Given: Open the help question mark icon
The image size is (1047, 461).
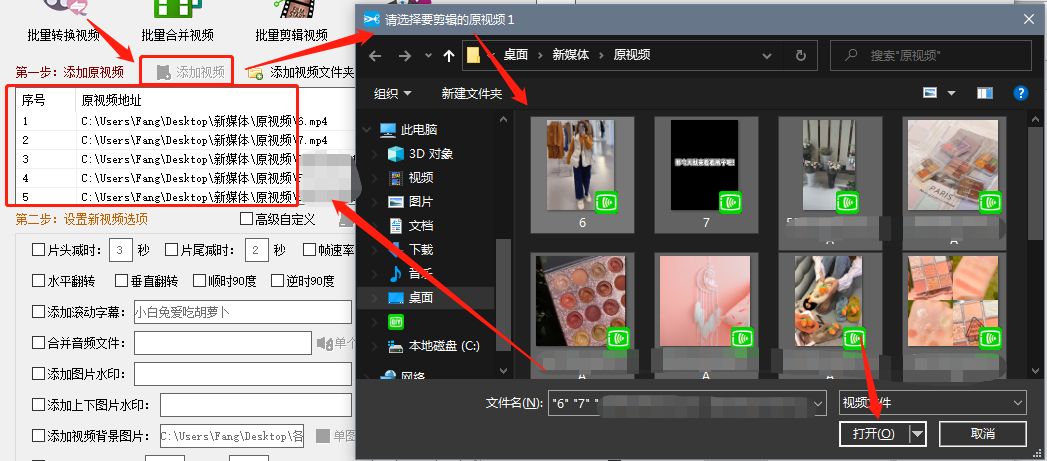Looking at the screenshot, I should [1020, 93].
